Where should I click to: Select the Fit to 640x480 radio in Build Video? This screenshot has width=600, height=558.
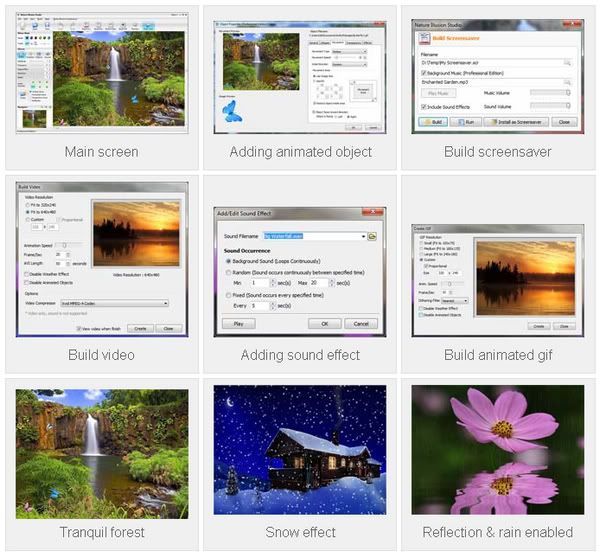click(28, 212)
